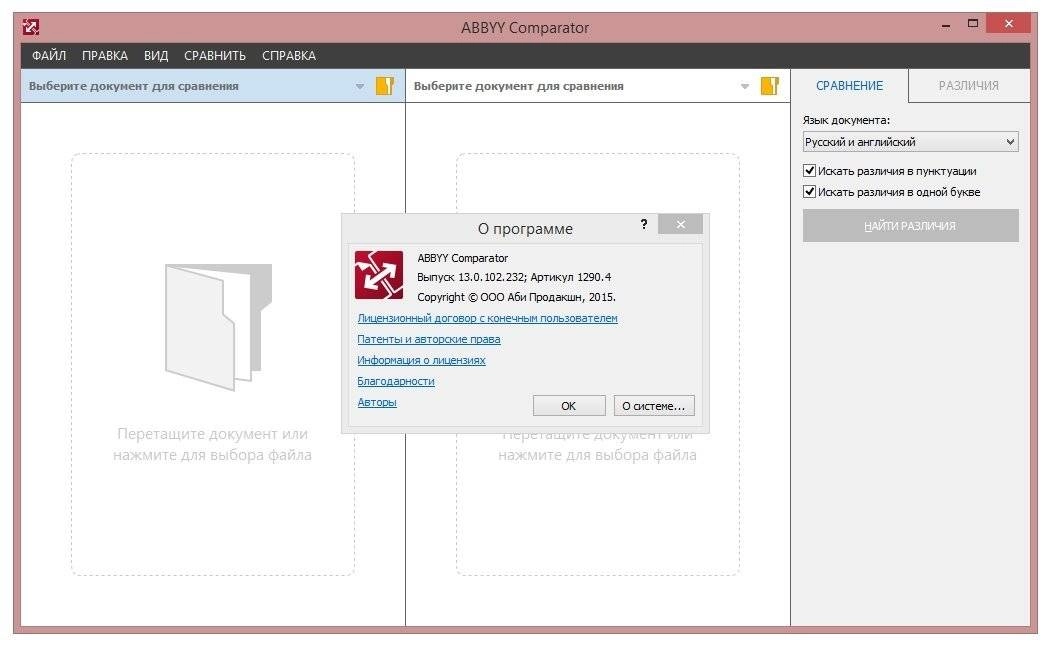The image size is (1055, 653).
Task: Close the ABBYY Comparator main window
Action: (x=1008, y=24)
